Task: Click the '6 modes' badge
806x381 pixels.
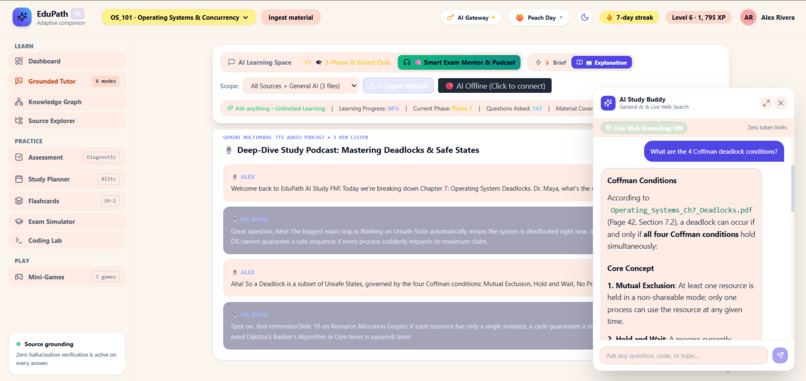Action: tap(106, 81)
